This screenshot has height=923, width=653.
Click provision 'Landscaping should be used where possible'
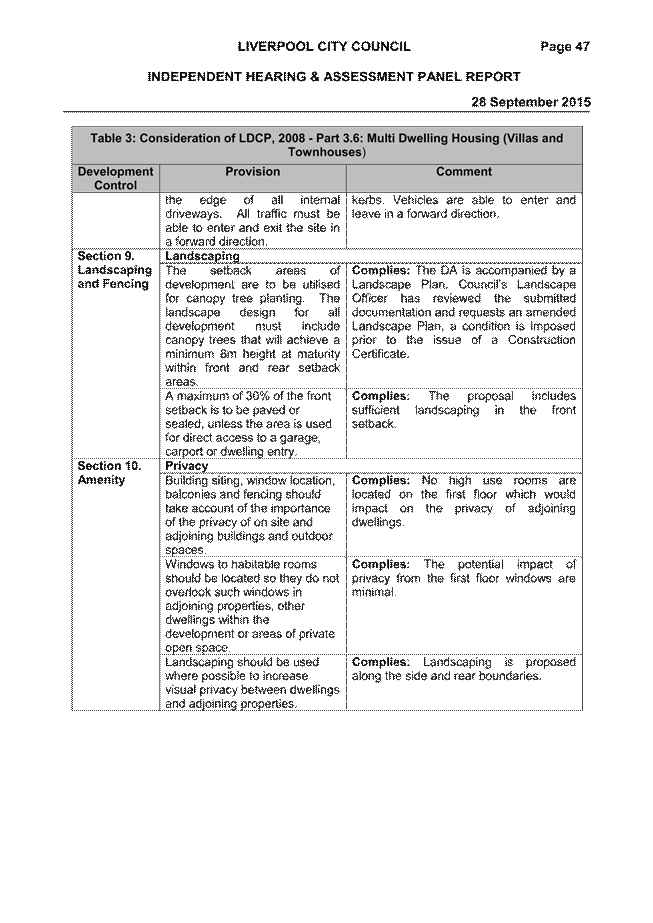(x=253, y=683)
